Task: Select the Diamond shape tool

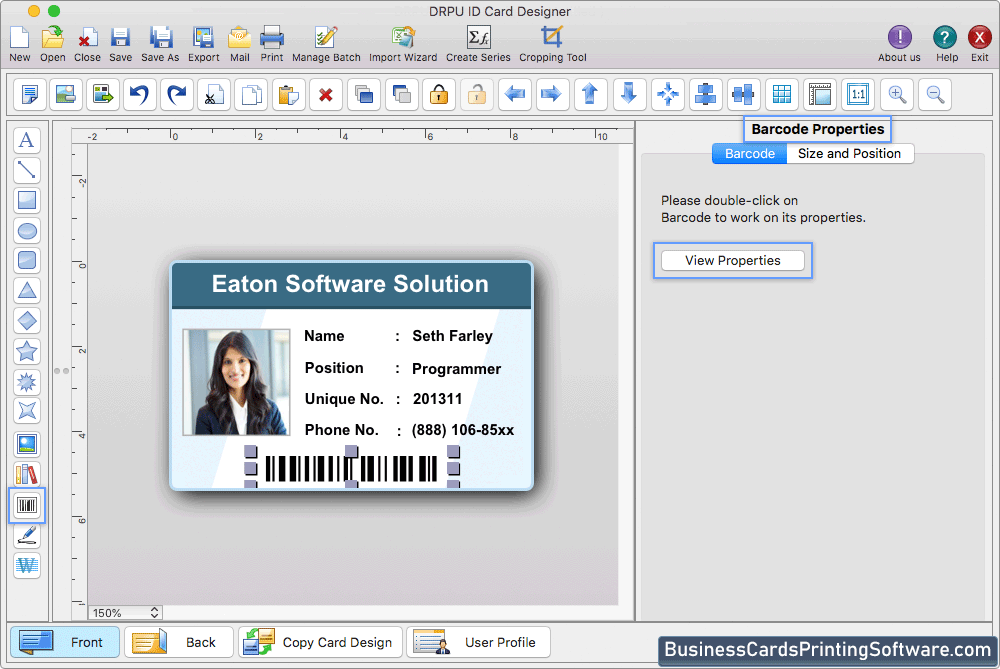Action: point(27,320)
